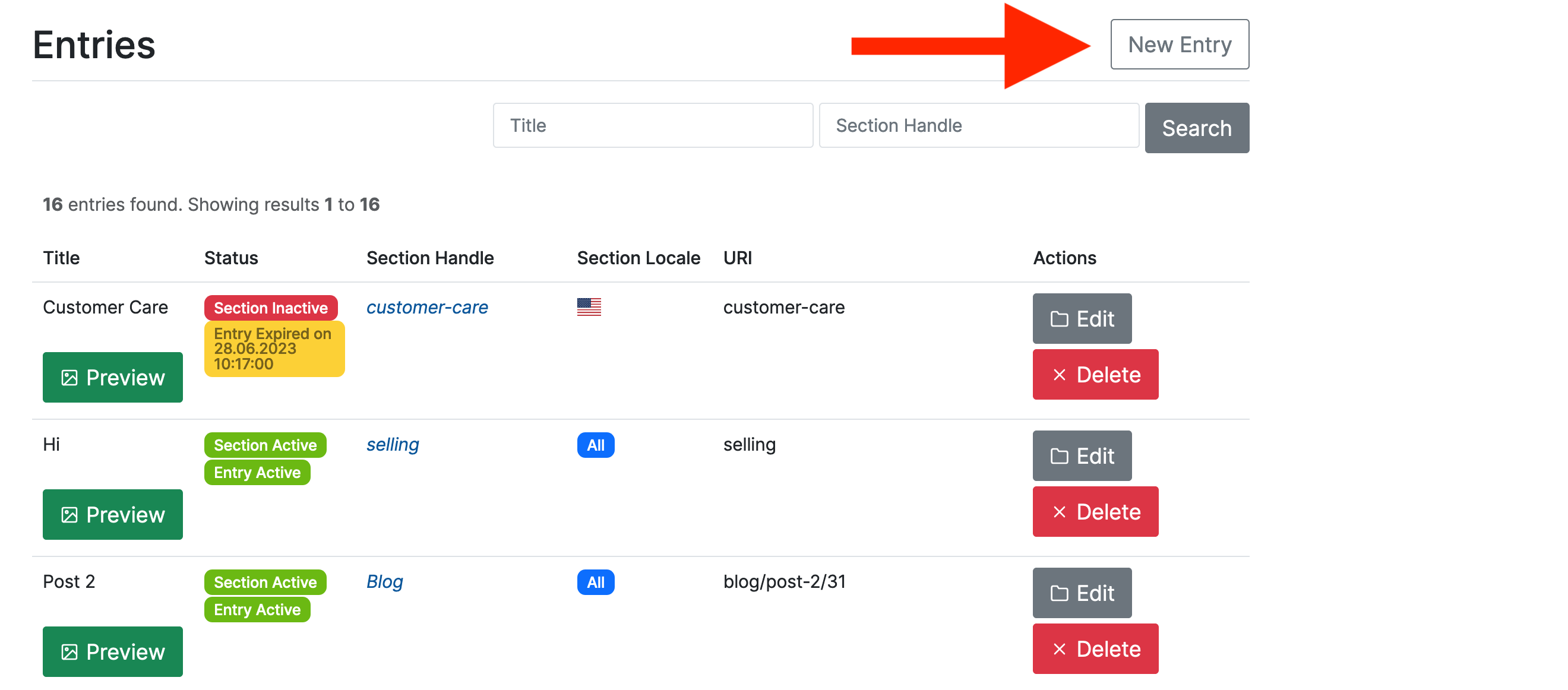Click the All locale badge for selling
This screenshot has width=1568, height=690.
click(x=595, y=445)
